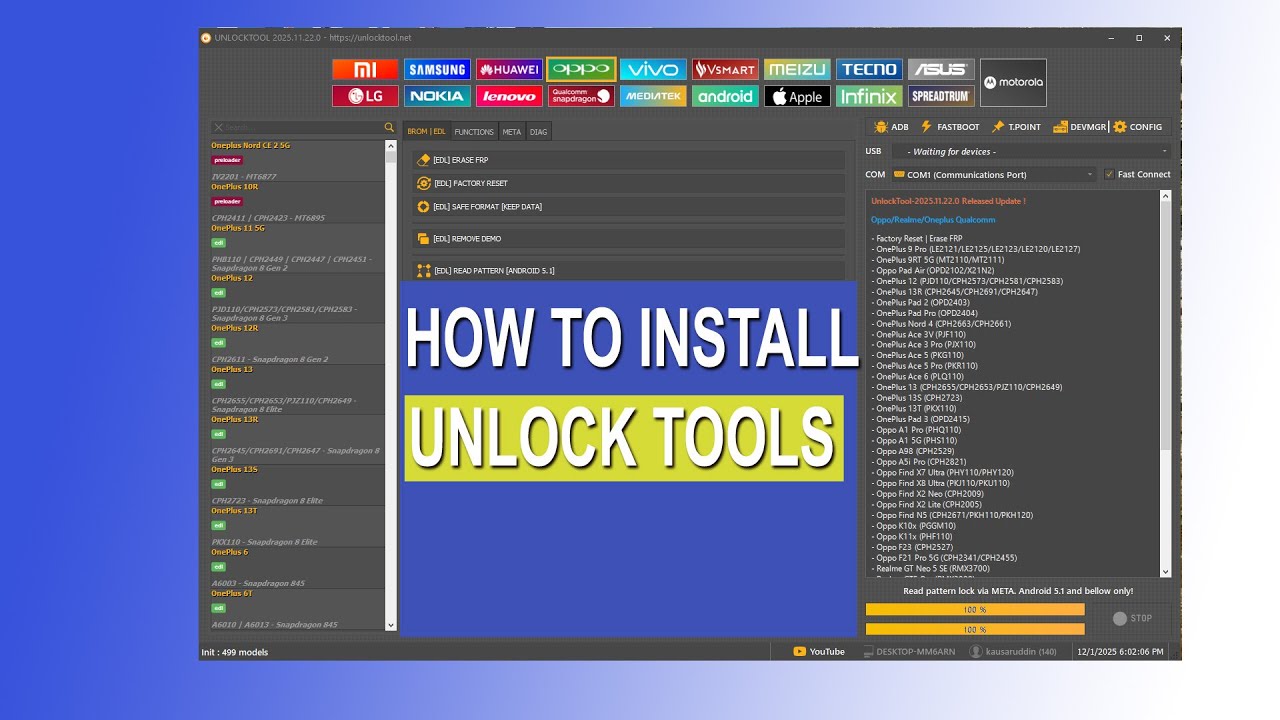Select the Motorola brand icon

(x=1013, y=82)
